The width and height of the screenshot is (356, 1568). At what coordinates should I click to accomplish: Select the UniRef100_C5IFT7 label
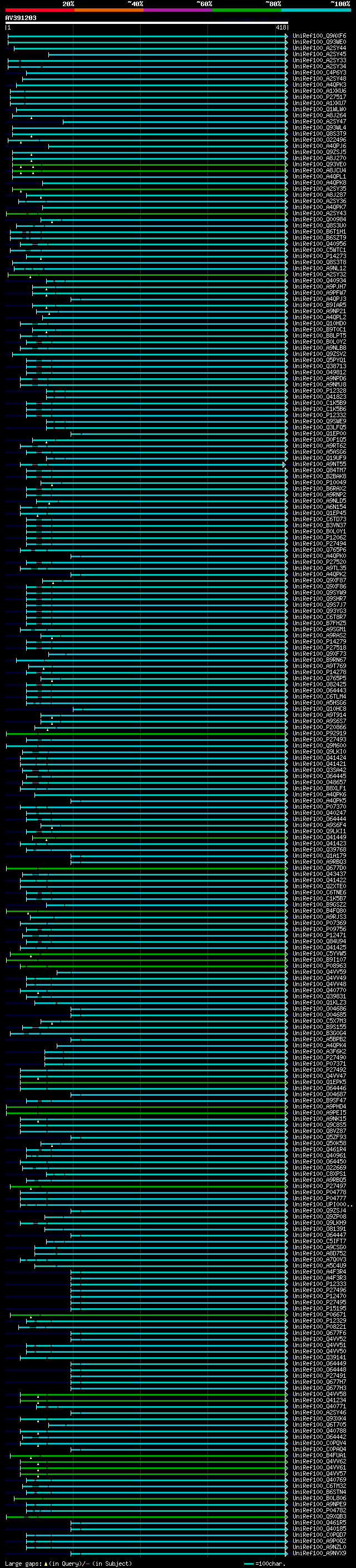pos(319,1241)
